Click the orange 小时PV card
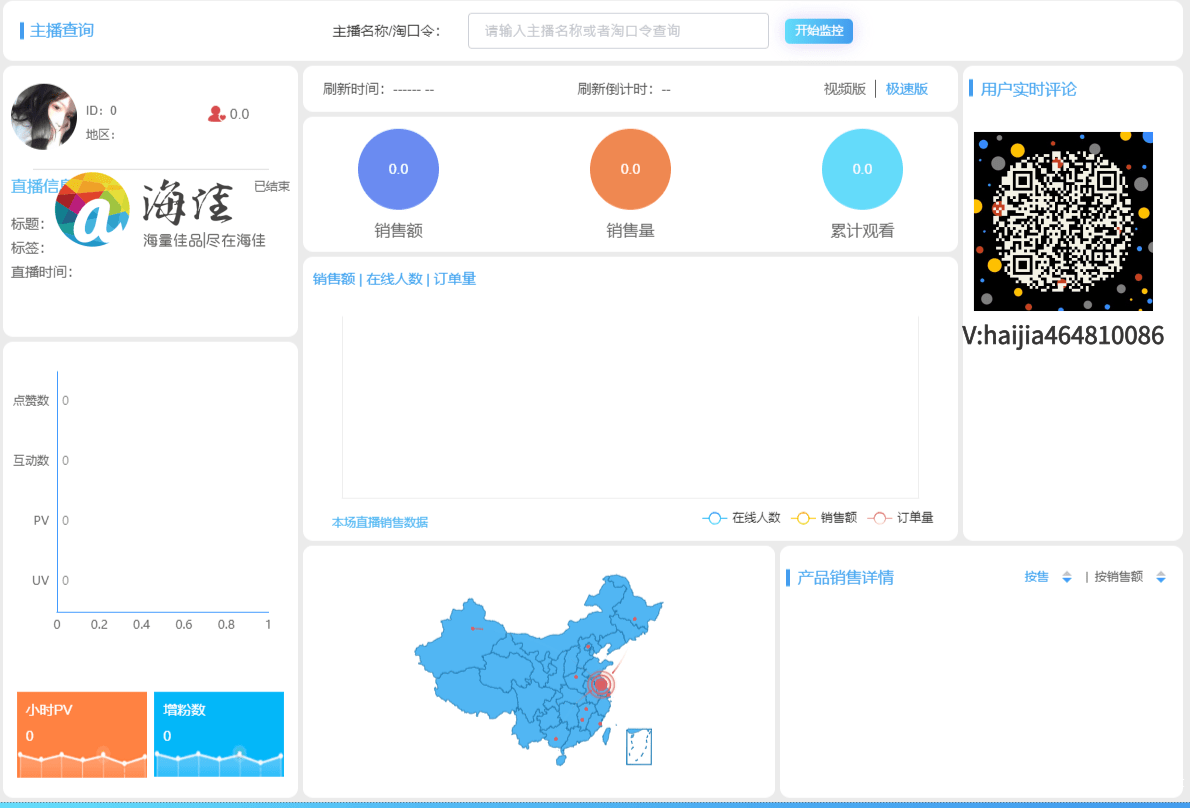Viewport: 1190px width, 808px height. point(82,734)
